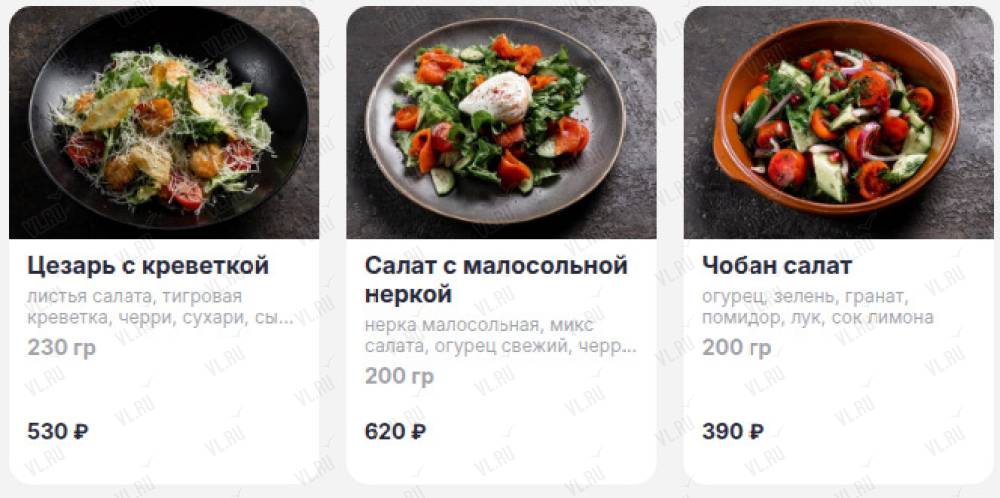
Task: Choose the 390 ₽ price
Action: click(x=732, y=432)
